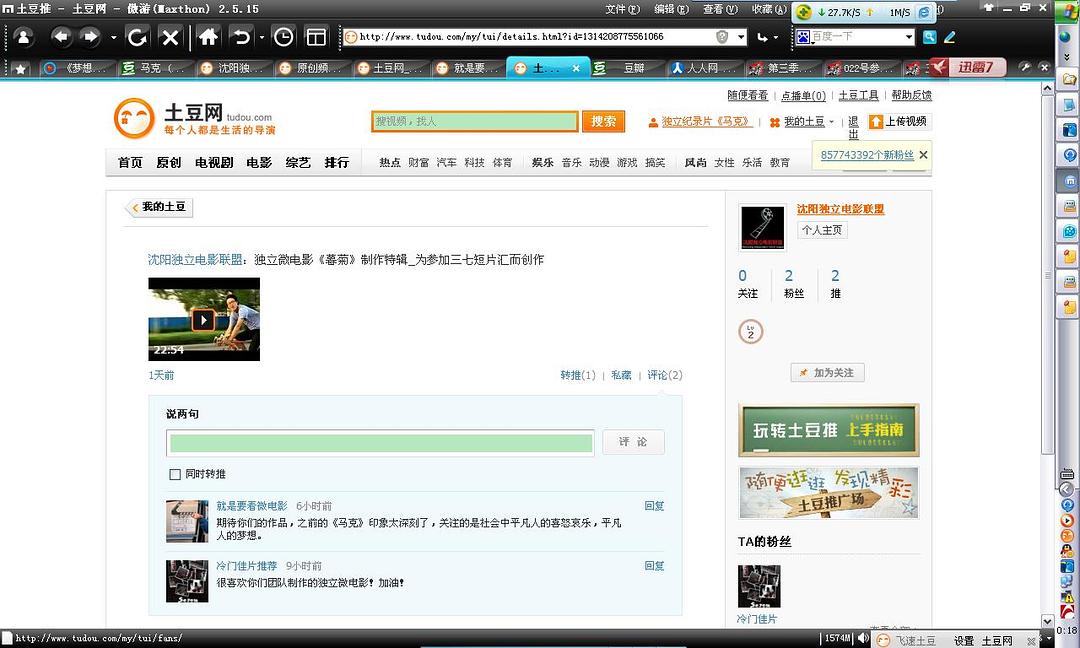Screen dimensions: 1080x648
Task: Open the 文件(F) menu
Action: (622, 9)
